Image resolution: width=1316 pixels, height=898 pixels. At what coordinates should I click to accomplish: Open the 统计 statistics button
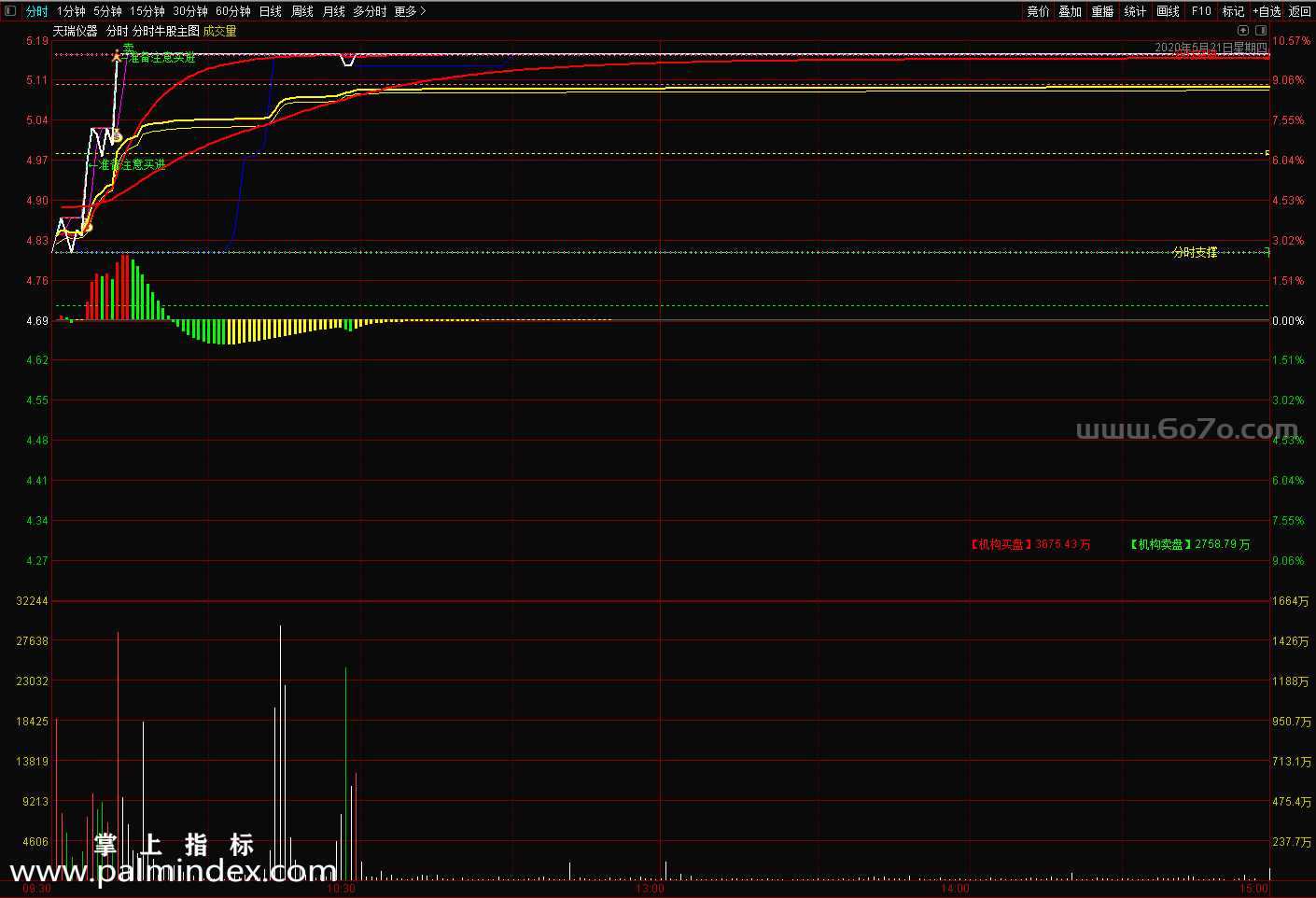1135,11
